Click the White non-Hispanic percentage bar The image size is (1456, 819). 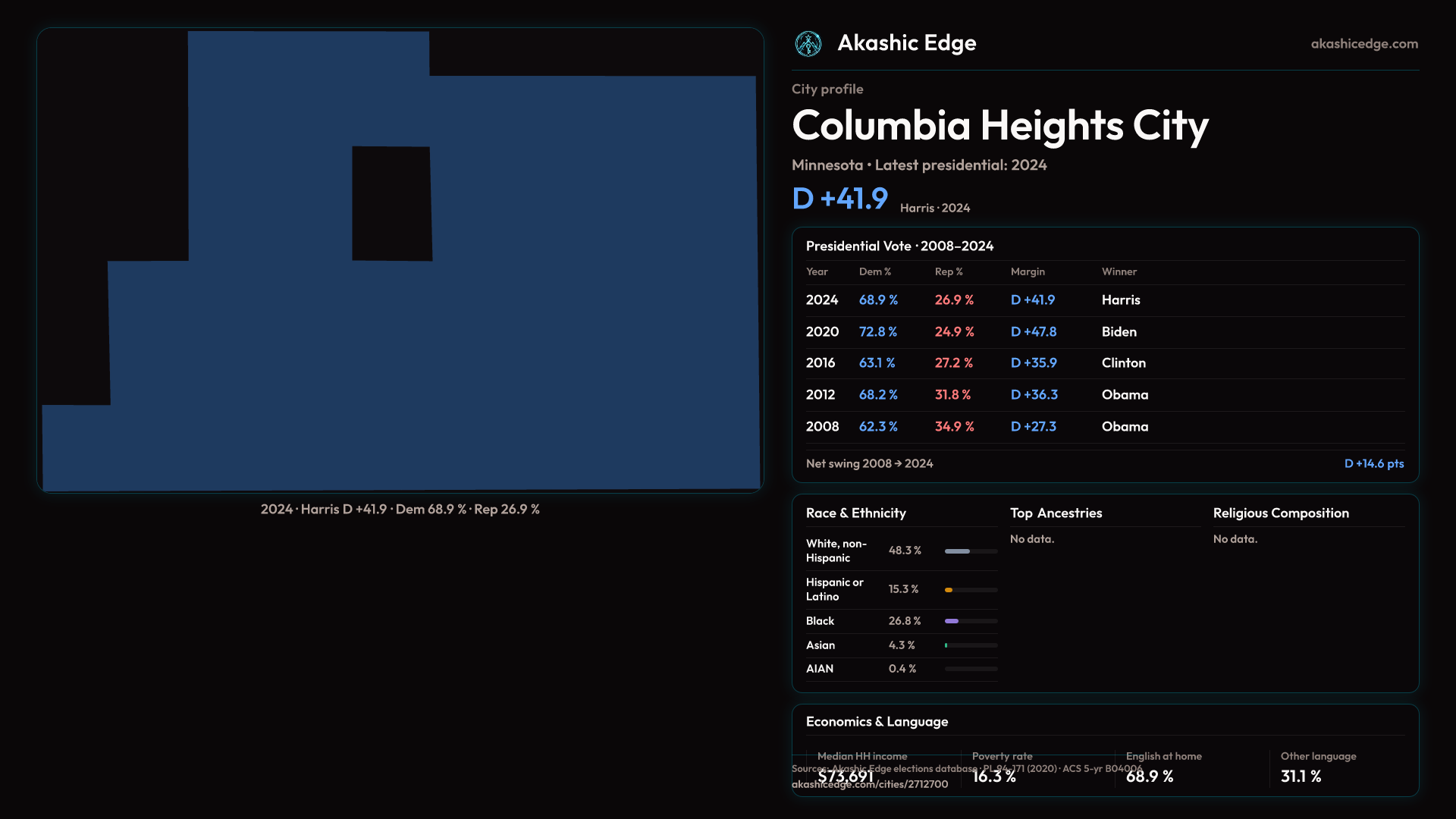pos(958,551)
